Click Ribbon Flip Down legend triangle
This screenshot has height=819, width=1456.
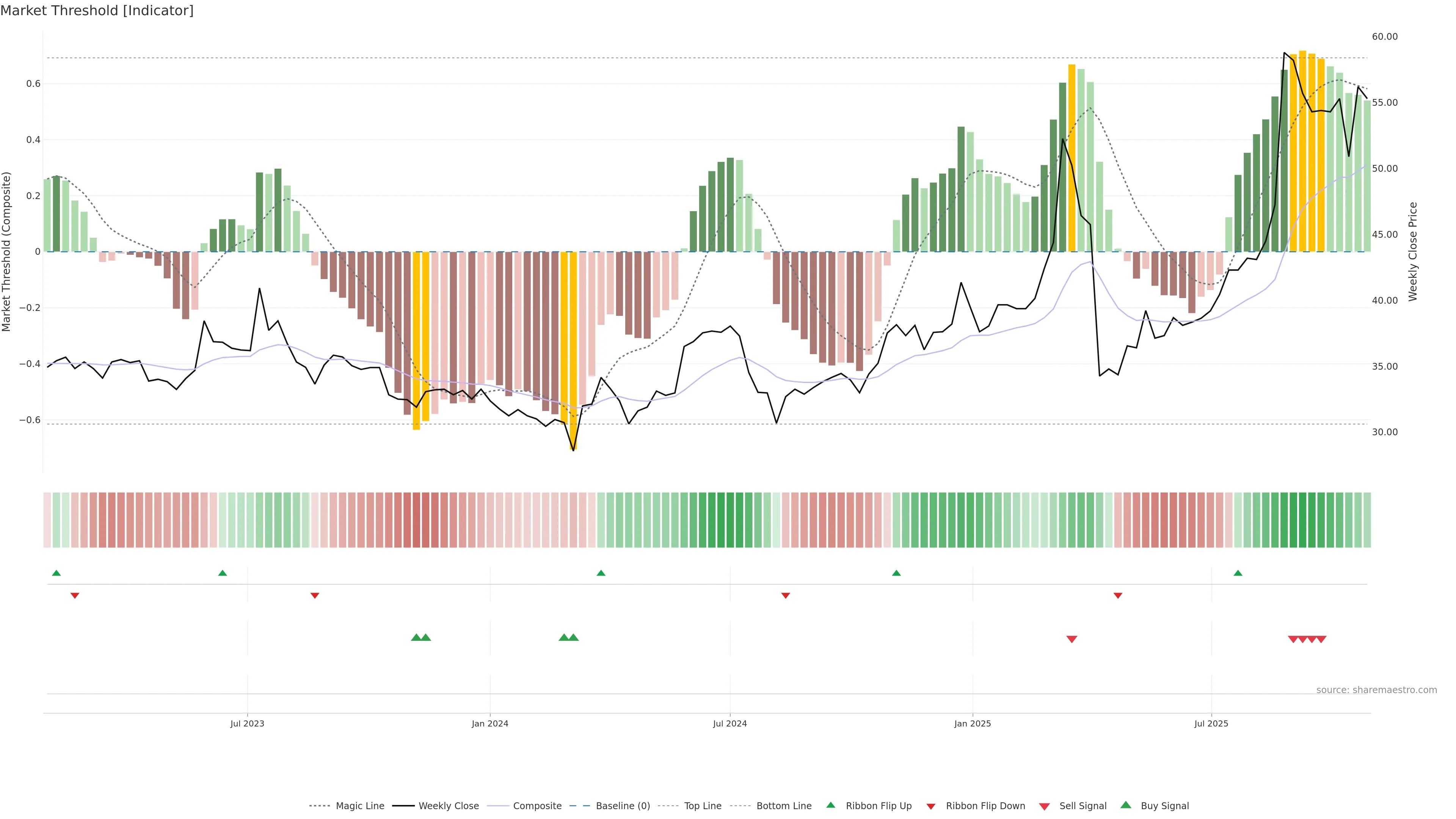point(931,806)
